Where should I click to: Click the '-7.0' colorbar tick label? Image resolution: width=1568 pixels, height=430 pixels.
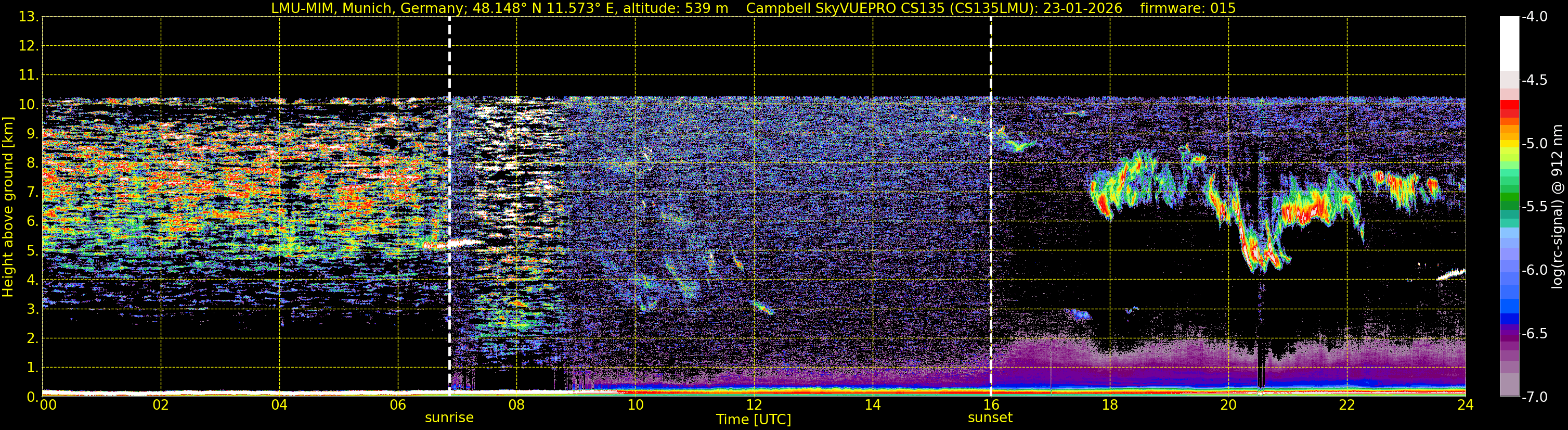(x=1535, y=397)
